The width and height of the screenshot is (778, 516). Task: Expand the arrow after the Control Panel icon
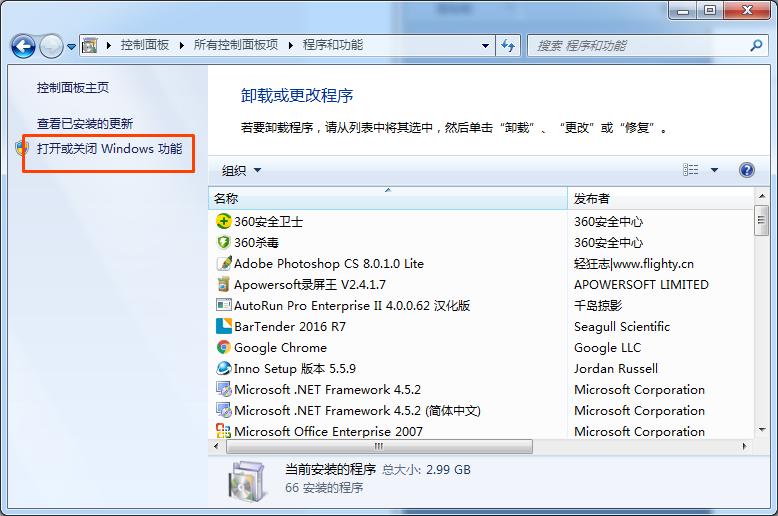[x=109, y=46]
